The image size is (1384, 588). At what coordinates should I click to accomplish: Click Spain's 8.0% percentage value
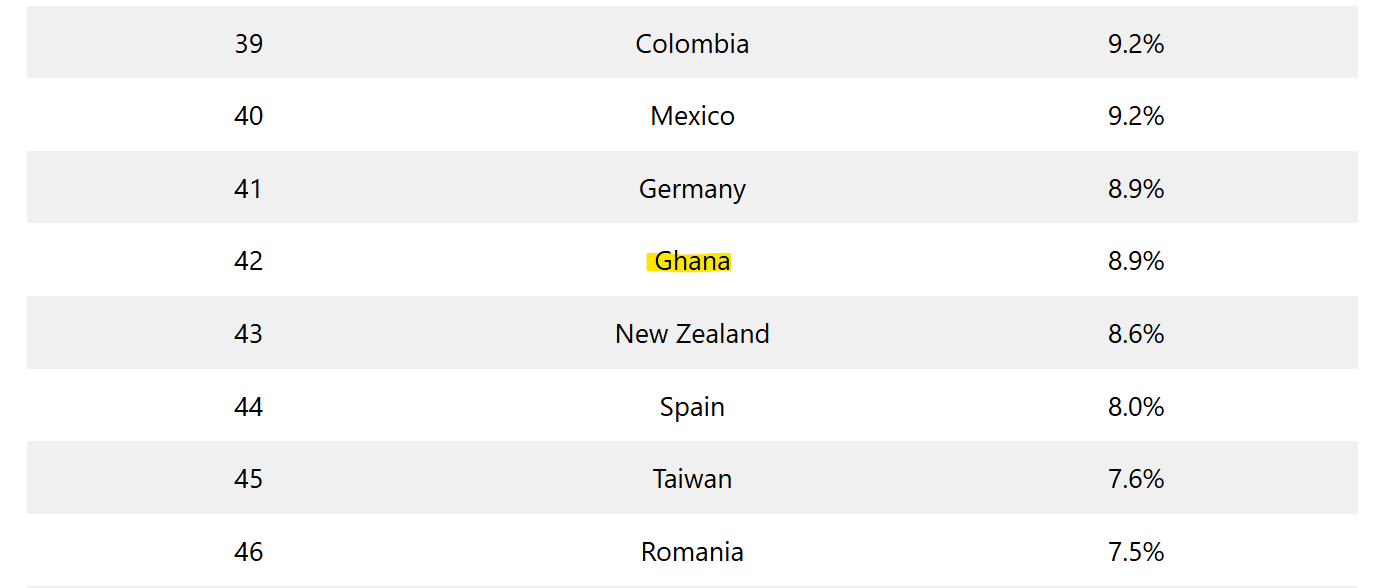pos(1136,407)
